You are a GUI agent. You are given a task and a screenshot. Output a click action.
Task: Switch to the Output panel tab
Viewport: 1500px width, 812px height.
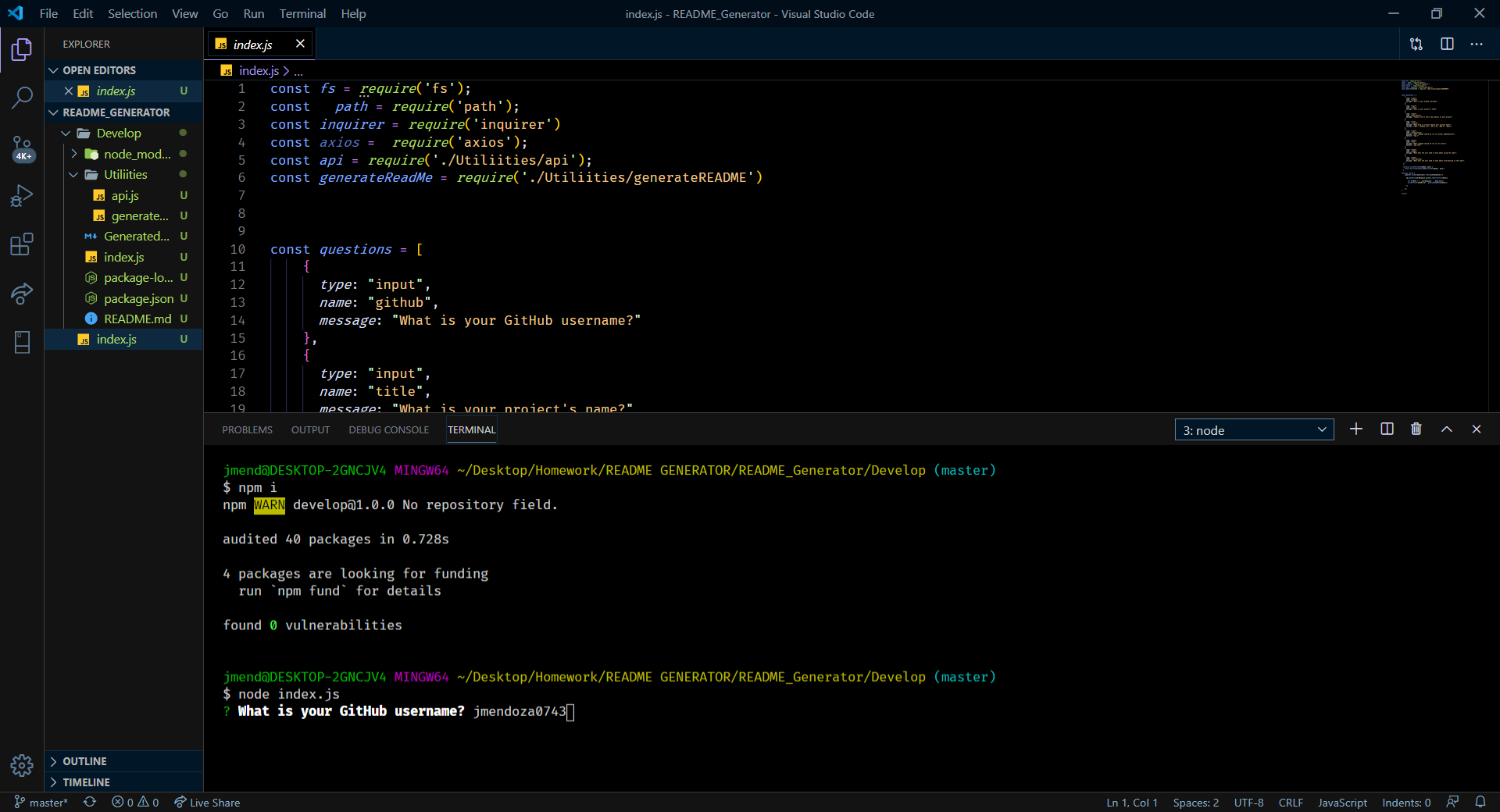click(310, 430)
